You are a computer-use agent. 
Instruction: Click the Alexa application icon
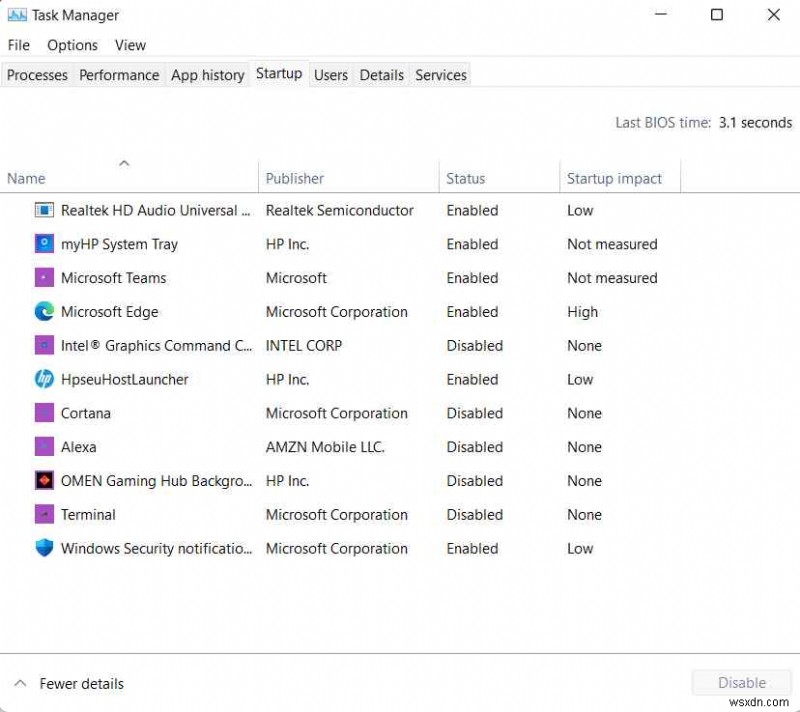pos(44,447)
